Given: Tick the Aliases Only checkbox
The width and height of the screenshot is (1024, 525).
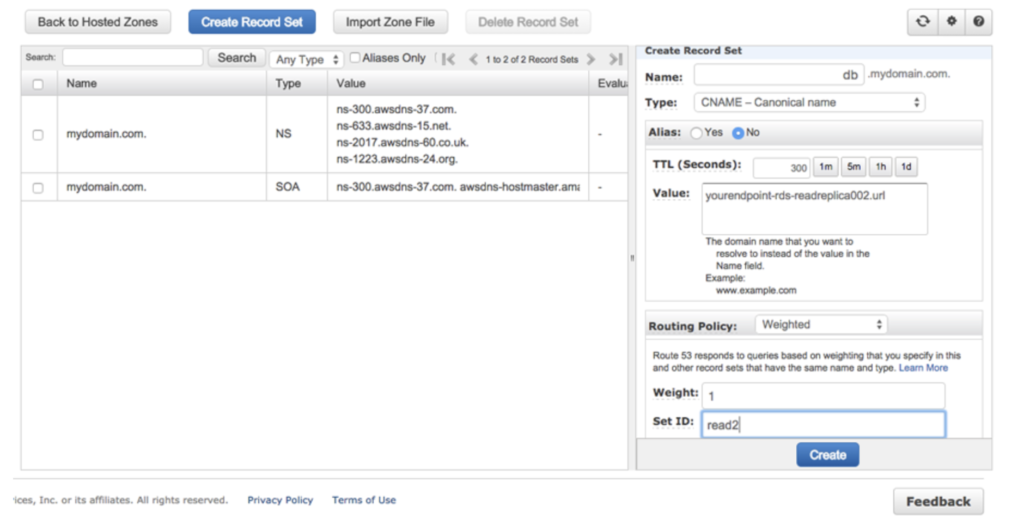Looking at the screenshot, I should pos(355,58).
